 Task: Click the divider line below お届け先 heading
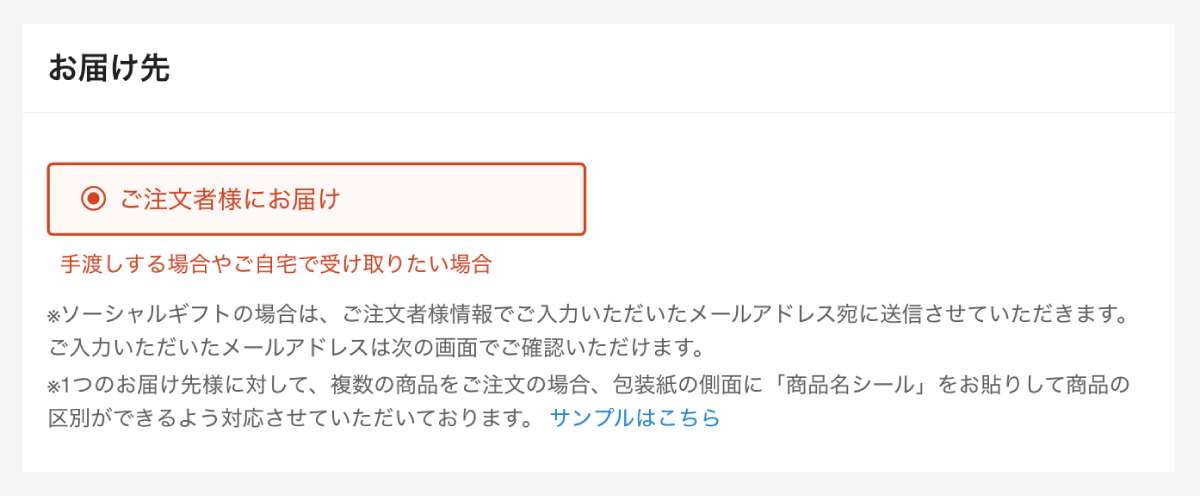(x=598, y=113)
